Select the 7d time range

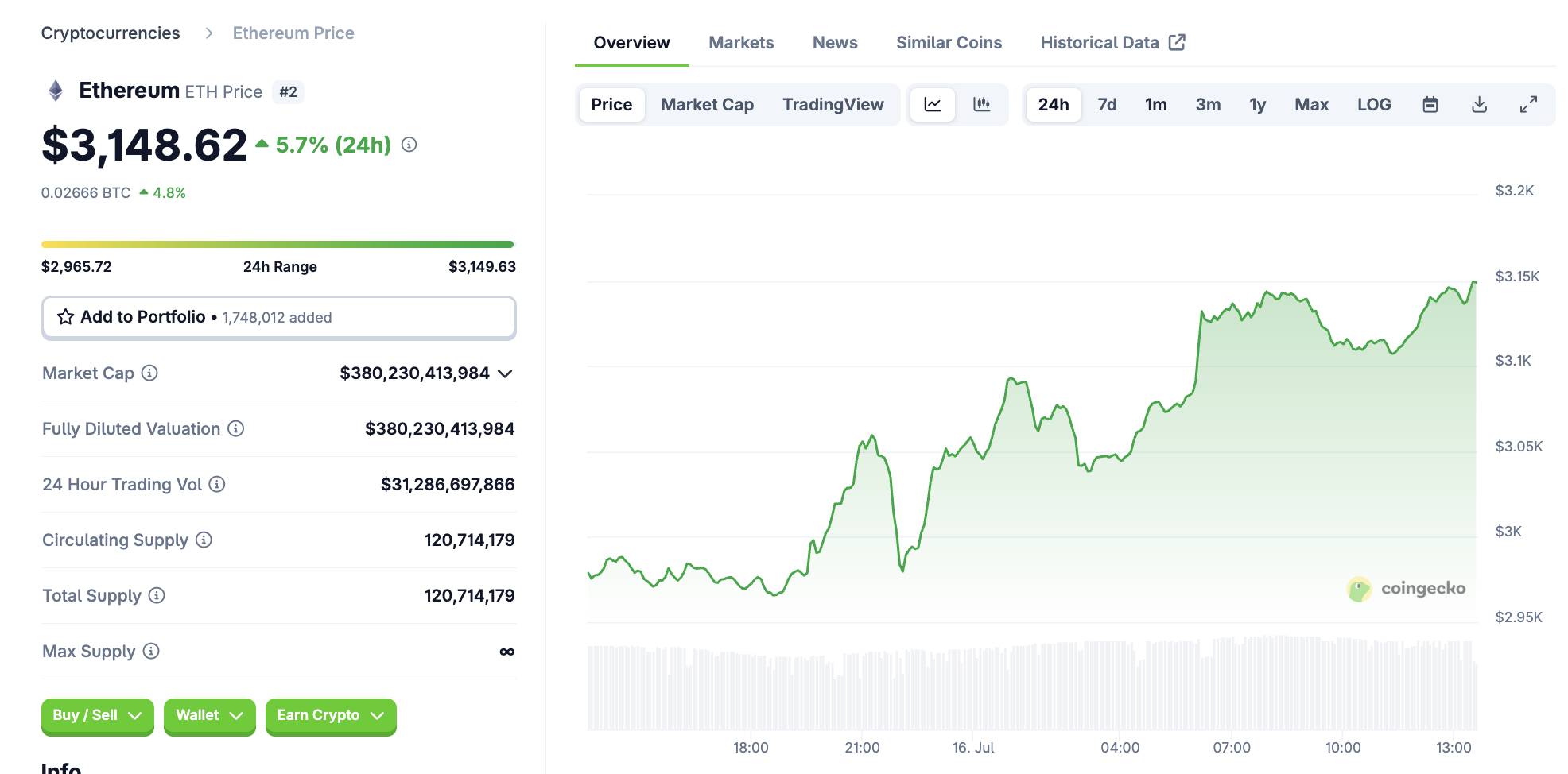(1107, 104)
